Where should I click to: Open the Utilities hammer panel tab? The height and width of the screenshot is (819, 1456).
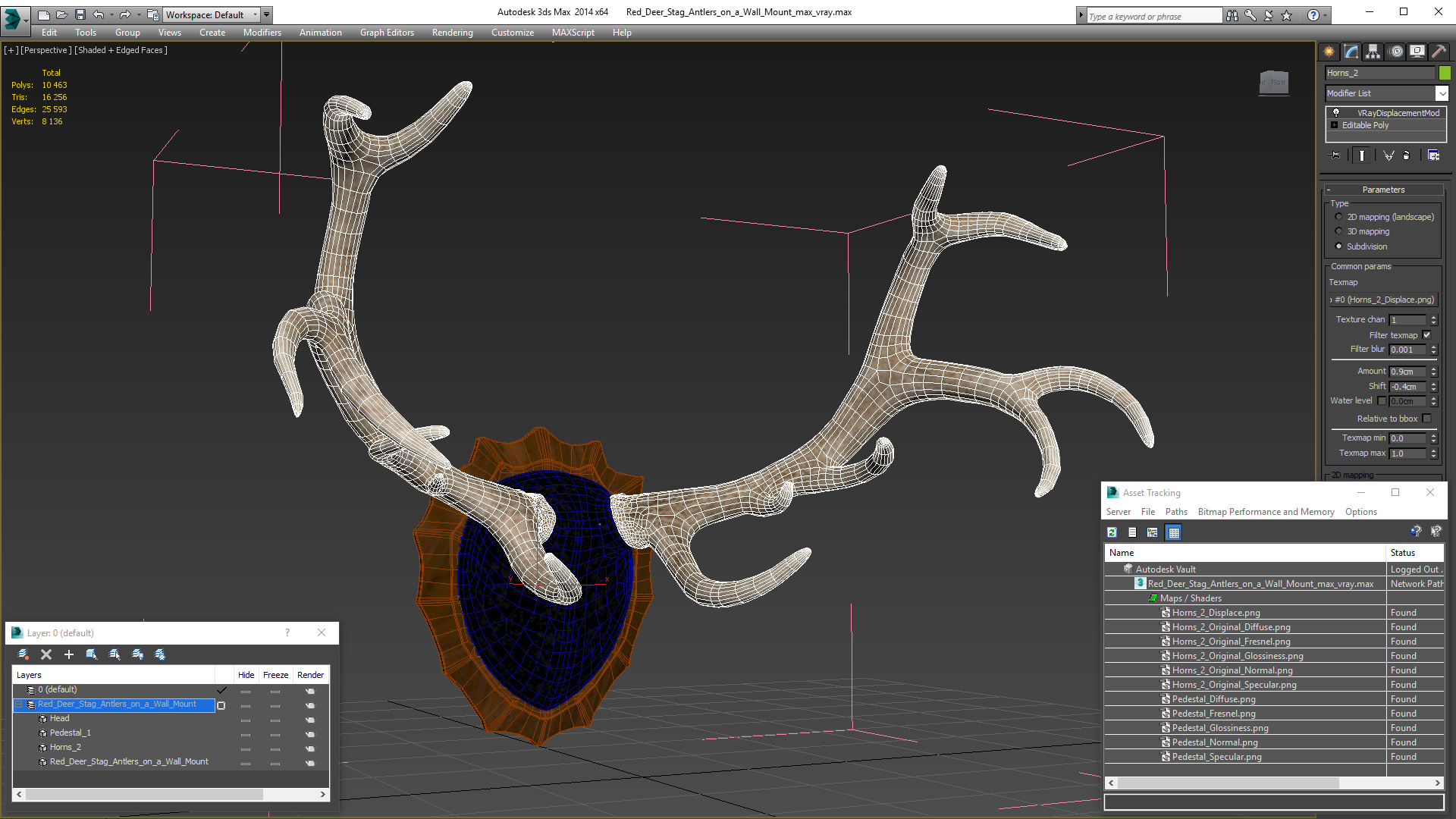click(x=1439, y=52)
